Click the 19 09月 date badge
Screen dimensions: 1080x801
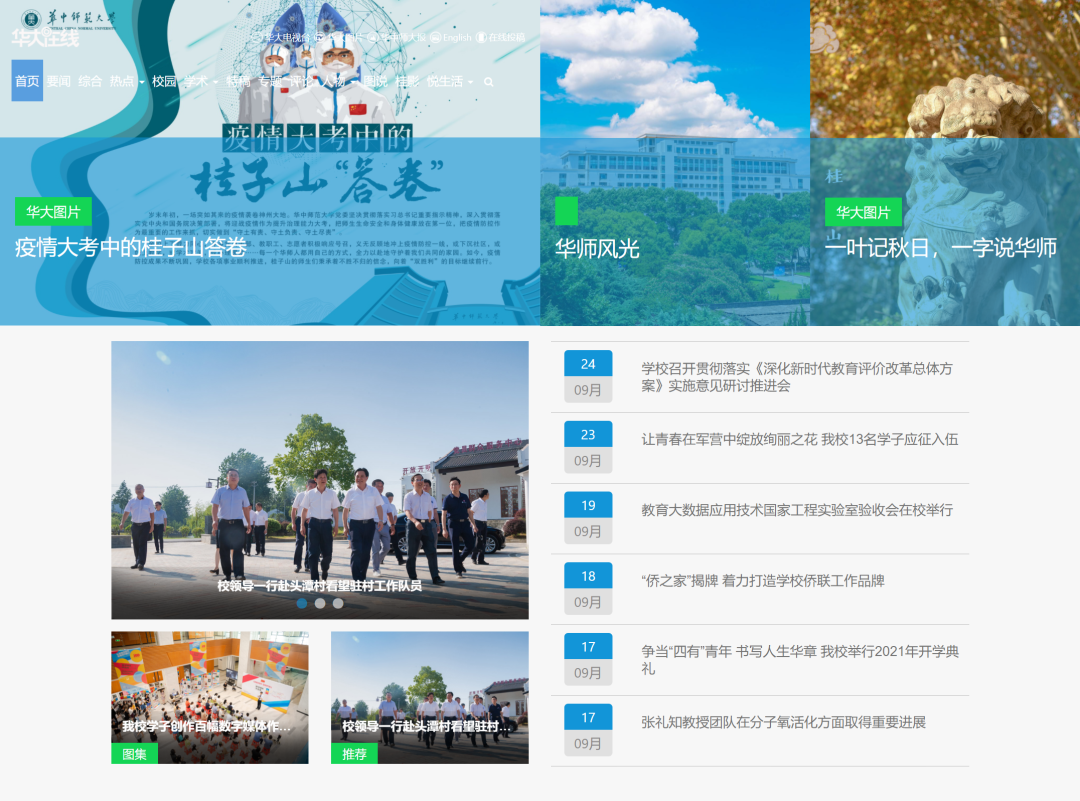588,519
